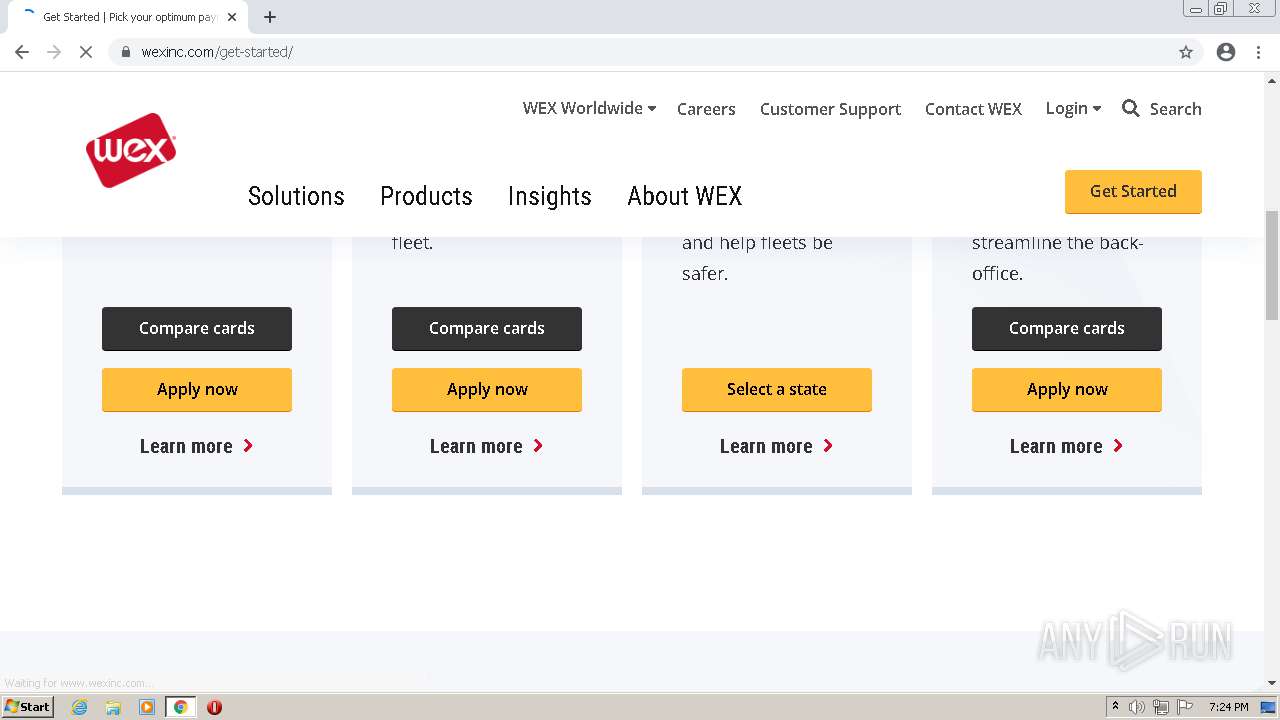The height and width of the screenshot is (720, 1280).
Task: Click Apply now under the 'fleet.' card
Action: click(487, 390)
